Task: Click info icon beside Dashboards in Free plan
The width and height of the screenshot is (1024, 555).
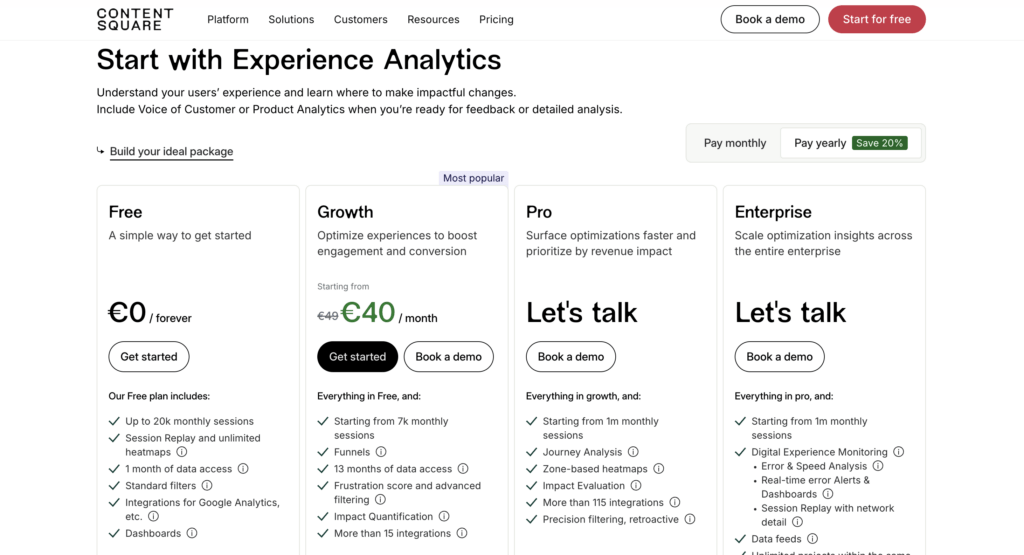Action: pos(192,533)
